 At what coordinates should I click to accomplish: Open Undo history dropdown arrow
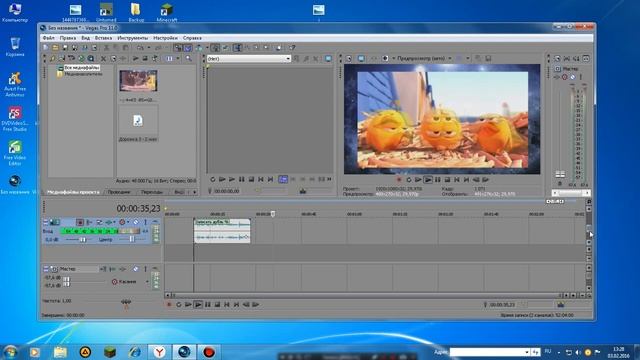click(x=149, y=48)
